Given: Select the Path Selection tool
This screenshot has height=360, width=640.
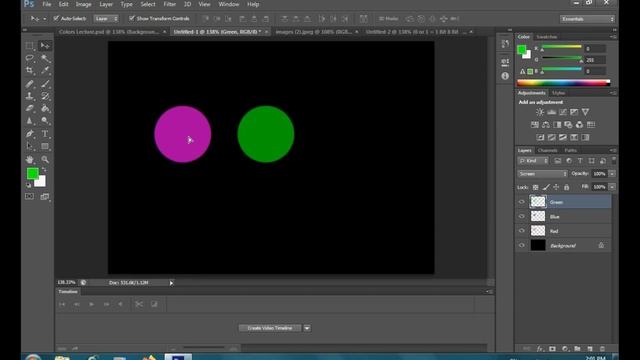Looking at the screenshot, I should coord(29,146).
